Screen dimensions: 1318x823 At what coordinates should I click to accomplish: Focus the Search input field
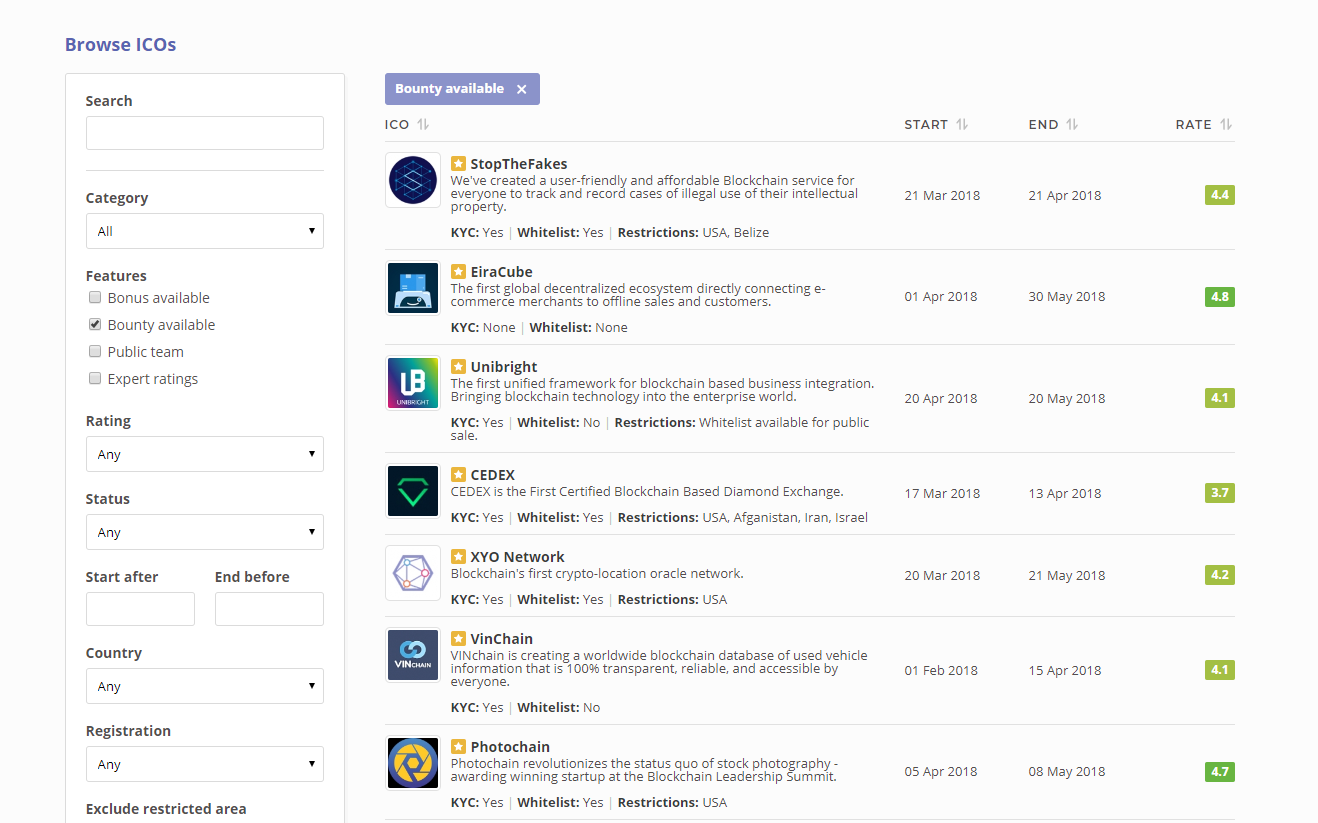(x=205, y=133)
